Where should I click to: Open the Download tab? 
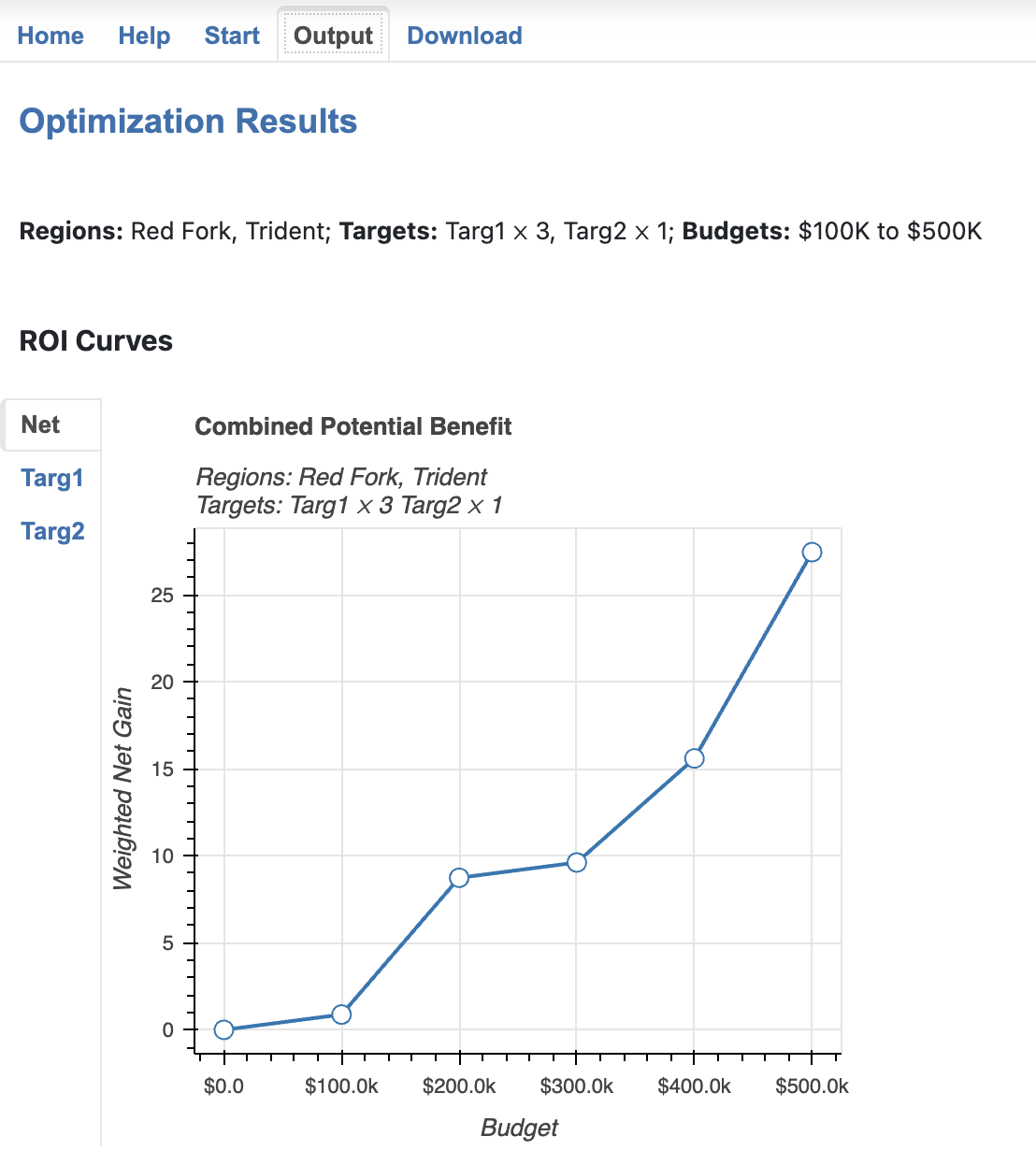coord(465,36)
